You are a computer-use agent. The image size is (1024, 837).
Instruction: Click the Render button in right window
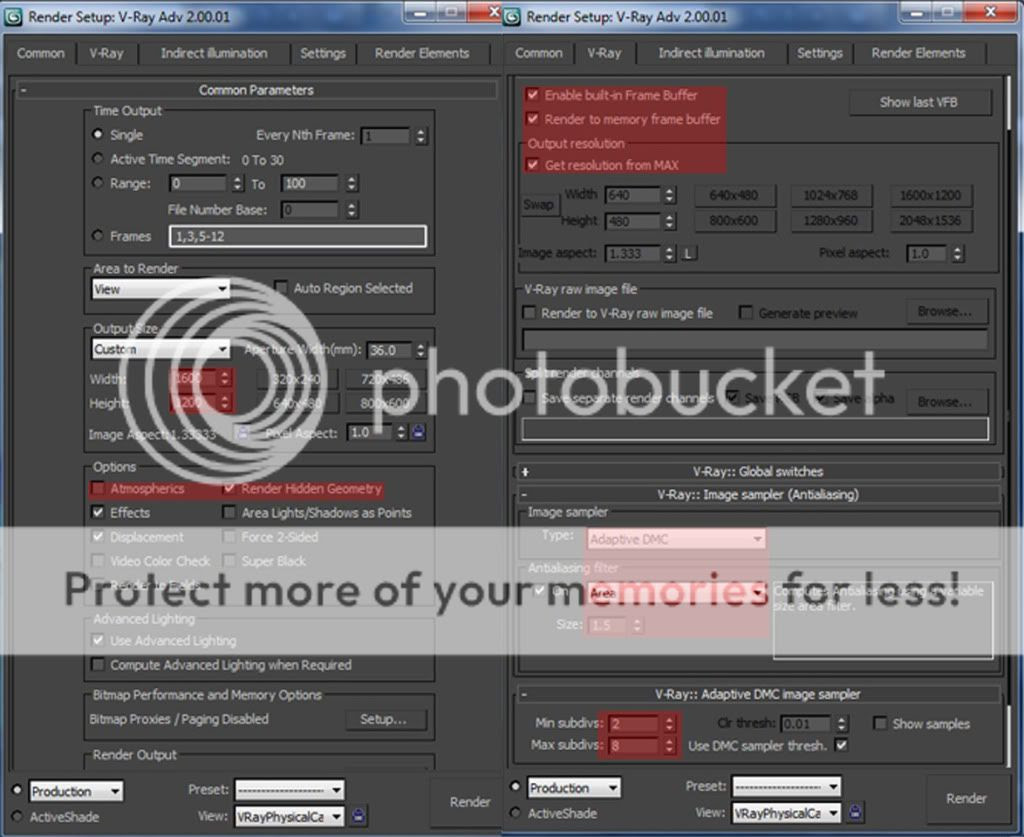[966, 798]
